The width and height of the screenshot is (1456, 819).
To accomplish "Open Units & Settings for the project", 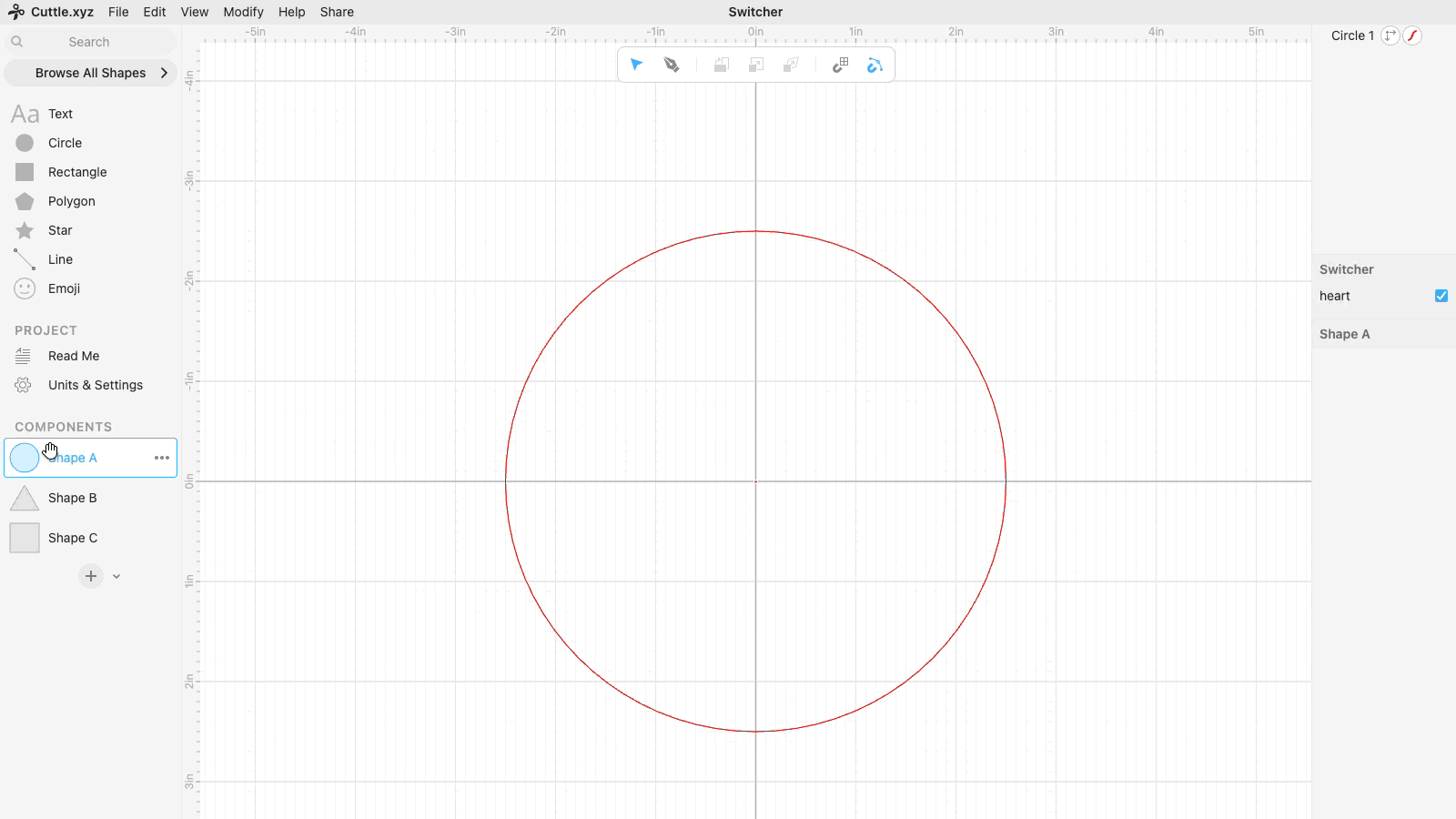I will [x=95, y=385].
